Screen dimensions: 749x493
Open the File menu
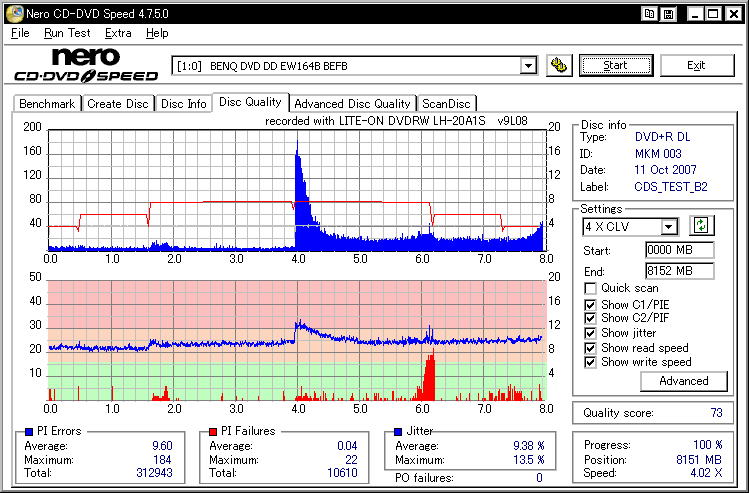[x=20, y=33]
